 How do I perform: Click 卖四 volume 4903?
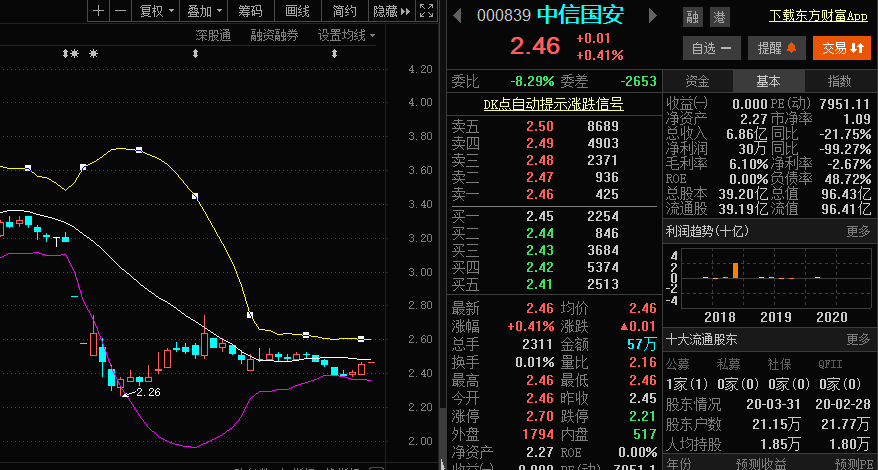[603, 143]
